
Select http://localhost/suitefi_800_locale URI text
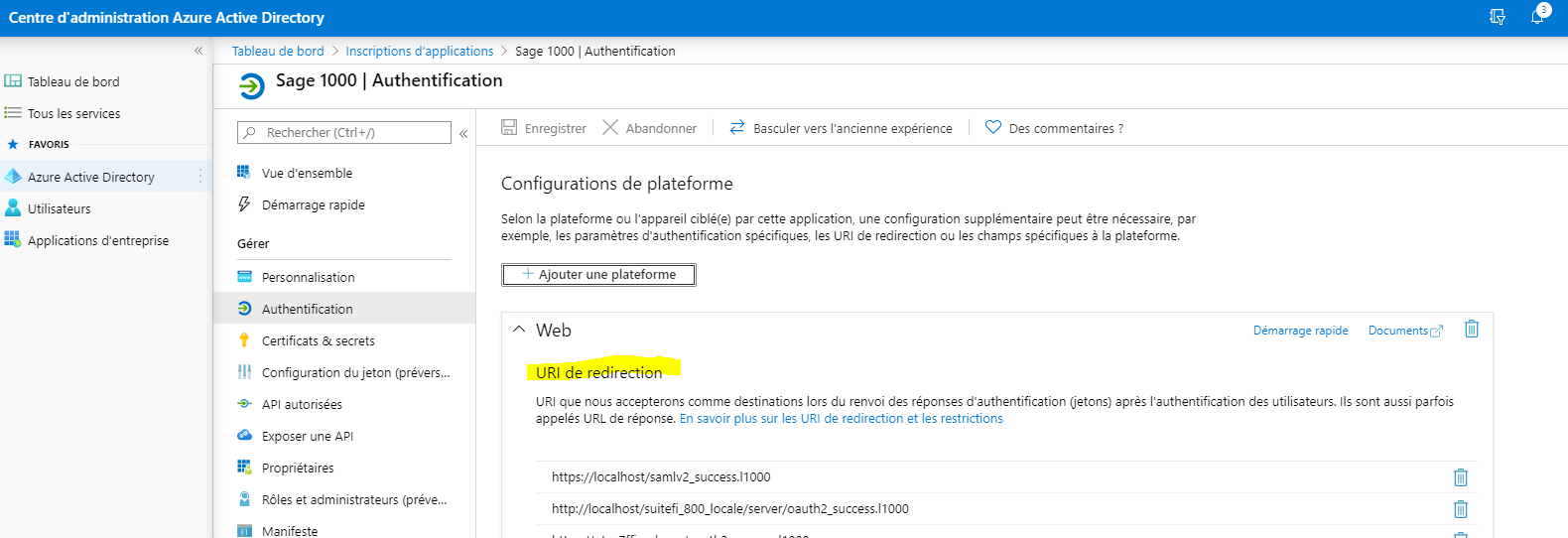pyautogui.click(x=730, y=509)
